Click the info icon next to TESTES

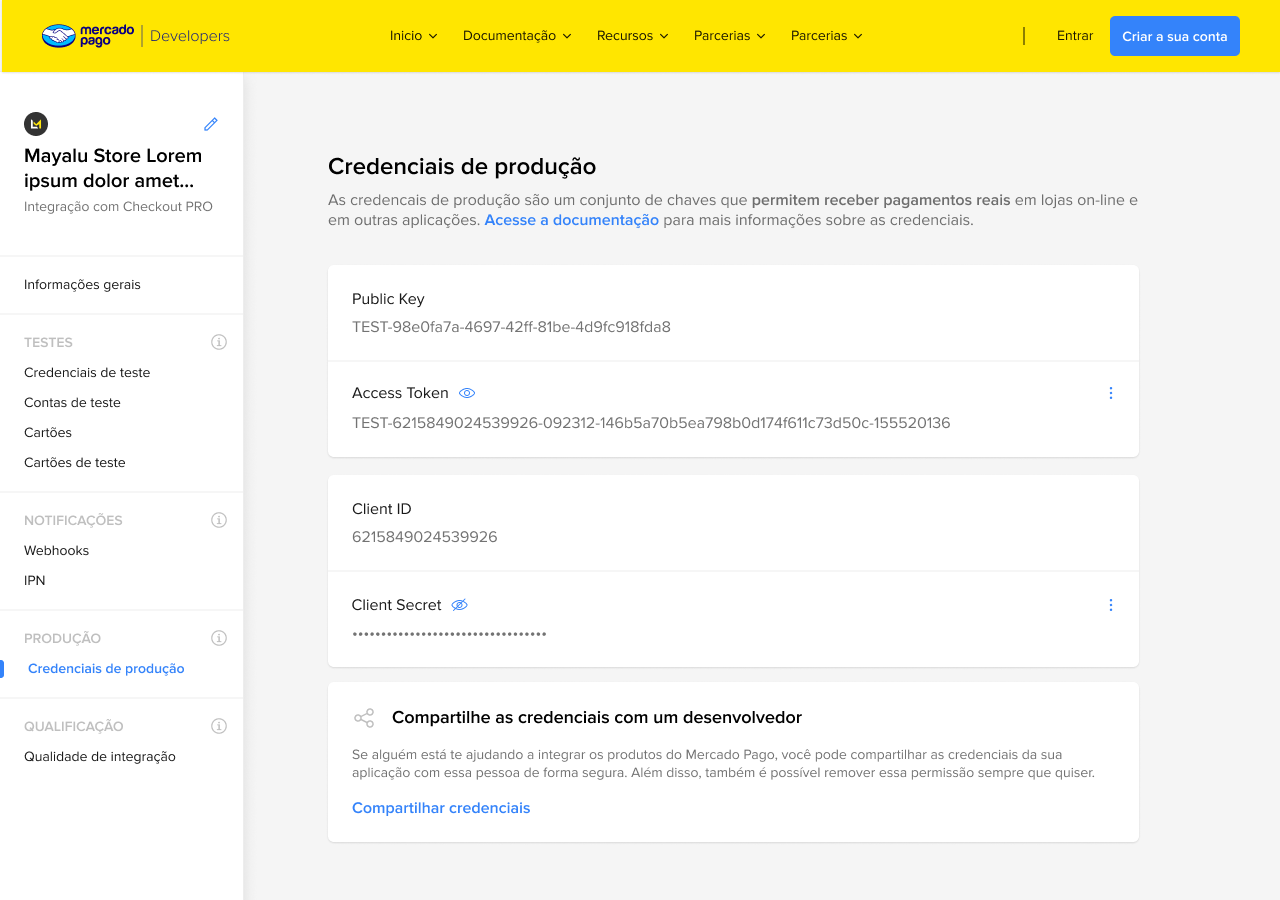219,342
